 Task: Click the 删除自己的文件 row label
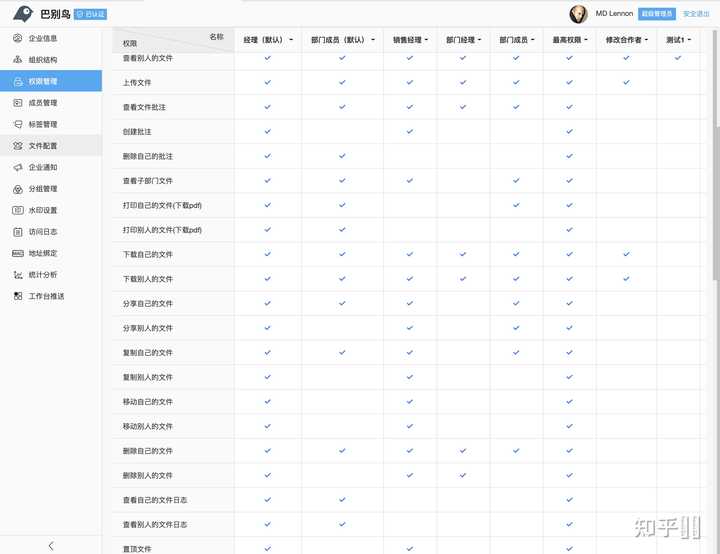pyautogui.click(x=147, y=451)
